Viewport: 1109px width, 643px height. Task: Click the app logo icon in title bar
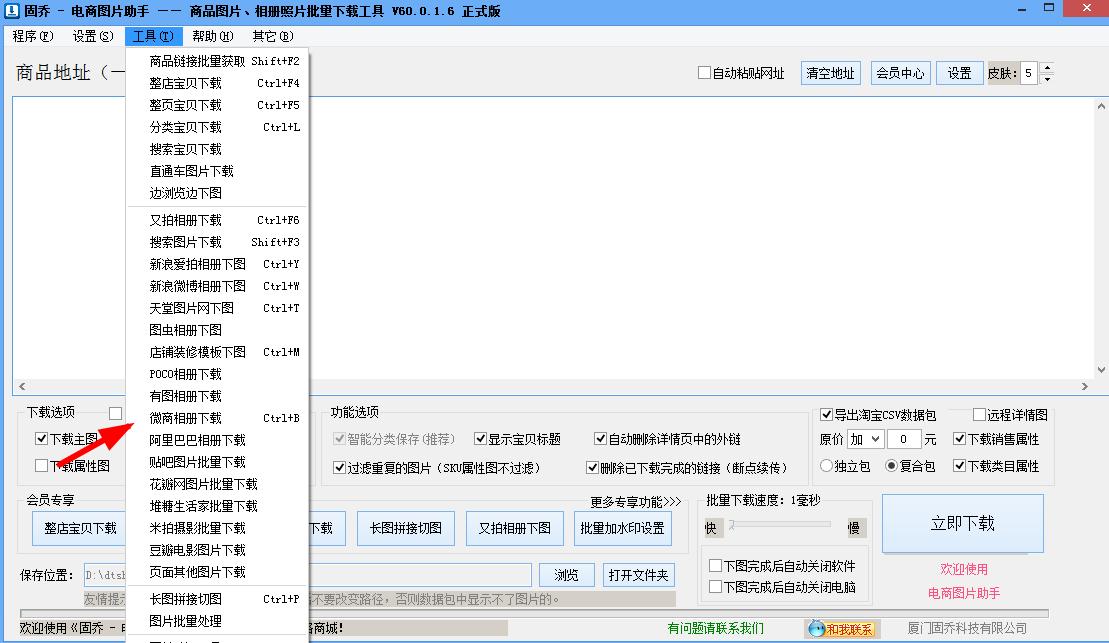[11, 11]
